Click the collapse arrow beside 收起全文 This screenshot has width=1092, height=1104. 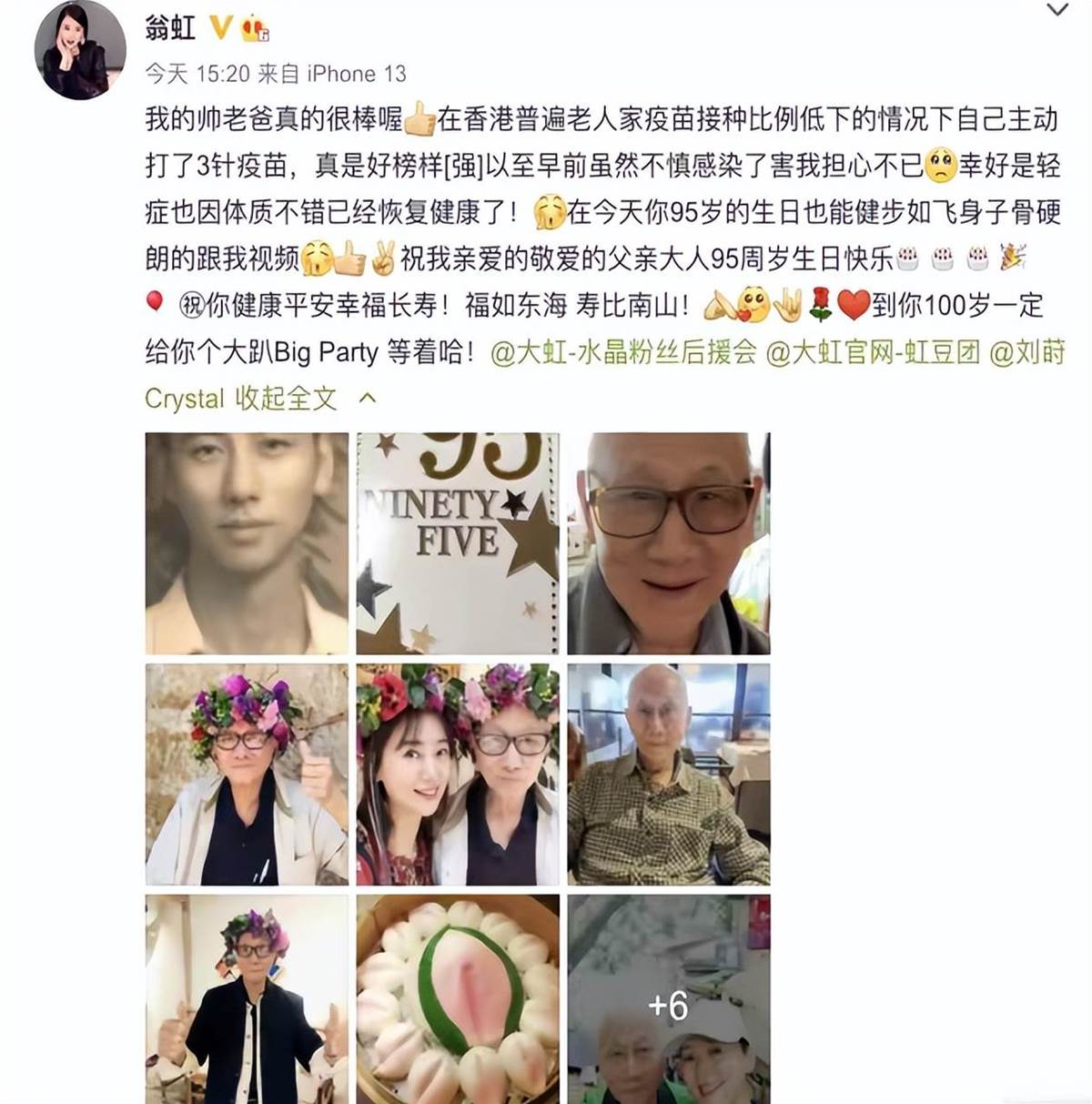368,399
